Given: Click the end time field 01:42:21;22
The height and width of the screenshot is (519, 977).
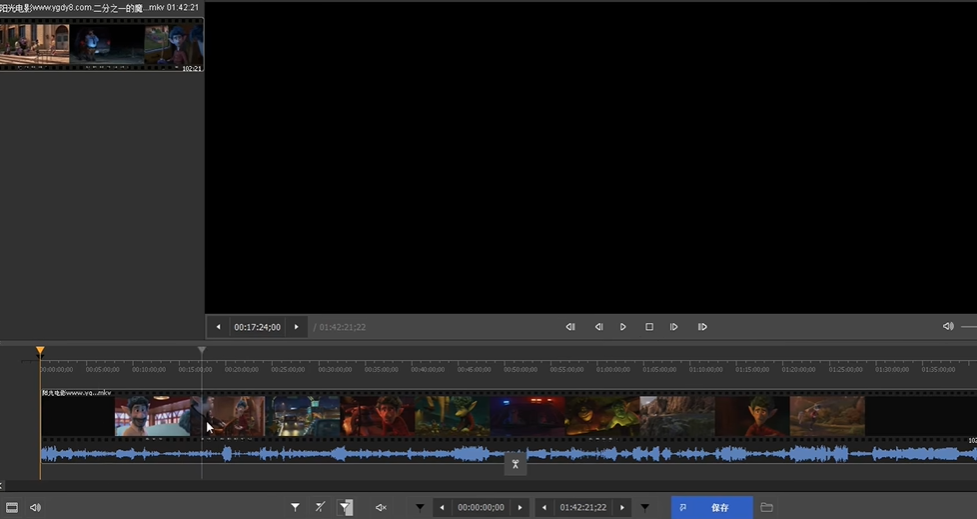Looking at the screenshot, I should point(583,507).
